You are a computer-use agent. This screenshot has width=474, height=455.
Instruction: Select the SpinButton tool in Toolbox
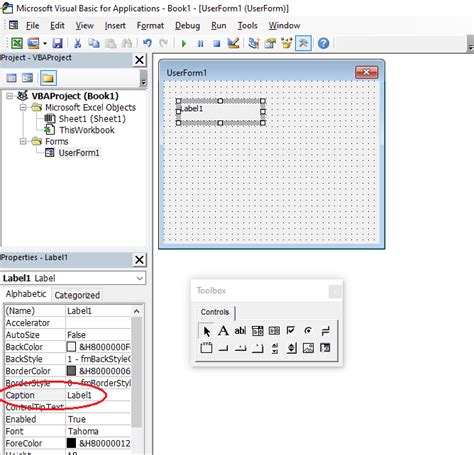(291, 348)
